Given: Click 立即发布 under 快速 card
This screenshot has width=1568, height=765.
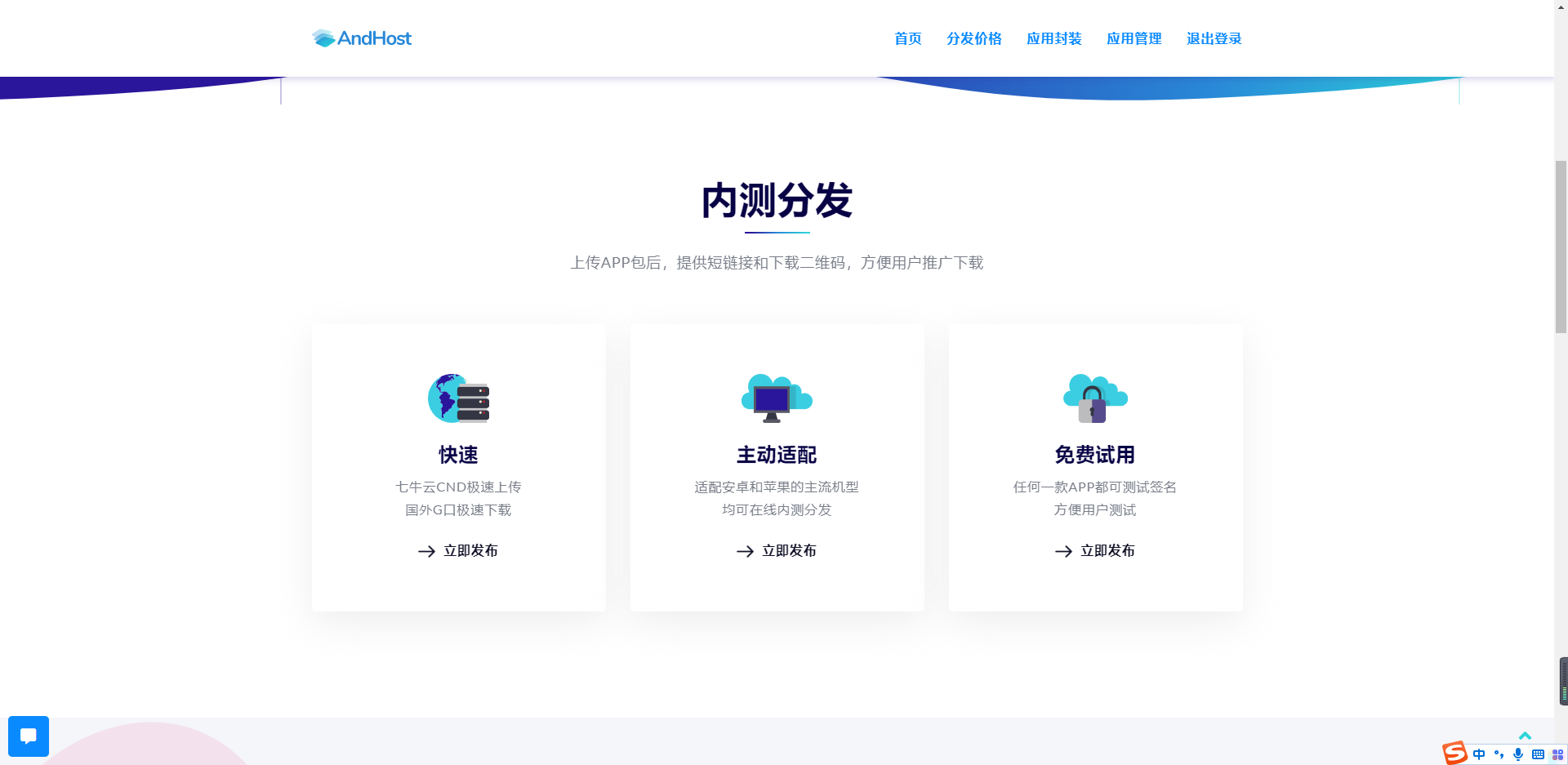Looking at the screenshot, I should click(458, 551).
